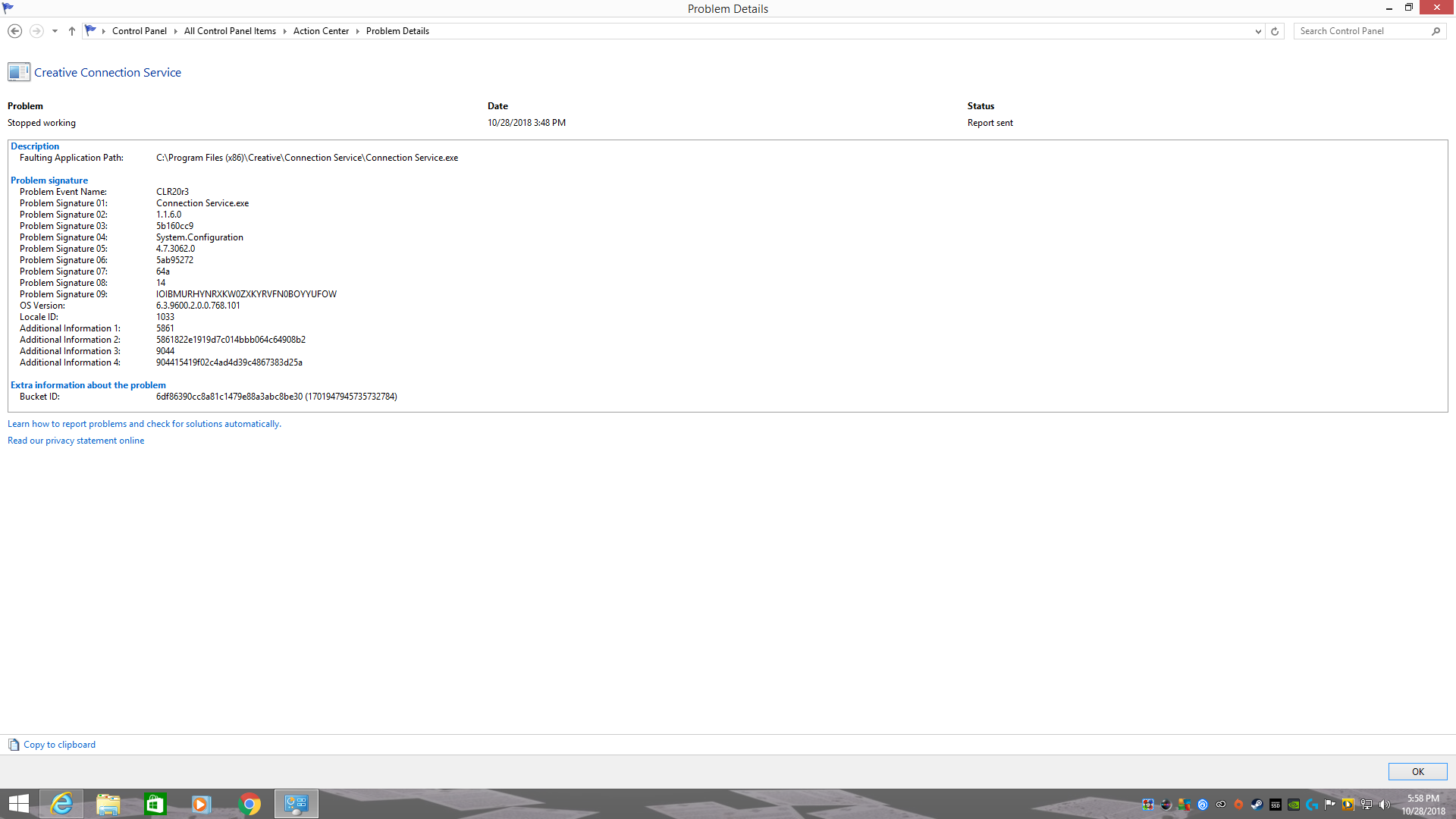Screen dimensions: 1456x819
Task: Select Control Panel breadcrumb
Action: click(140, 31)
